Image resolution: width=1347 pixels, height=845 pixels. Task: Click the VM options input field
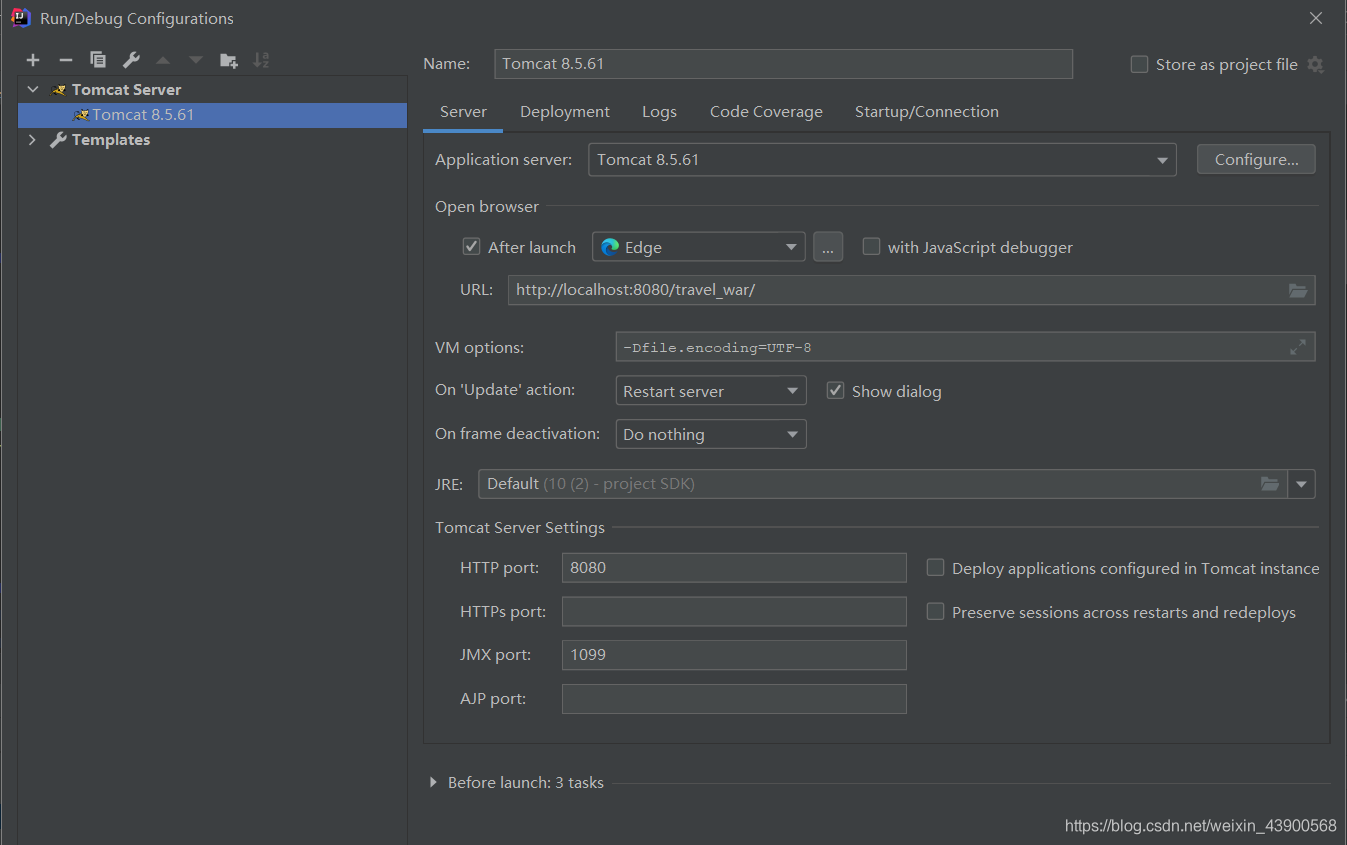tap(965, 347)
